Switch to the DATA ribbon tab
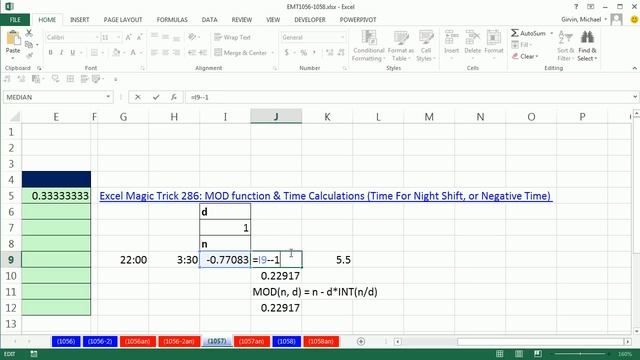The height and width of the screenshot is (360, 640). click(x=209, y=20)
